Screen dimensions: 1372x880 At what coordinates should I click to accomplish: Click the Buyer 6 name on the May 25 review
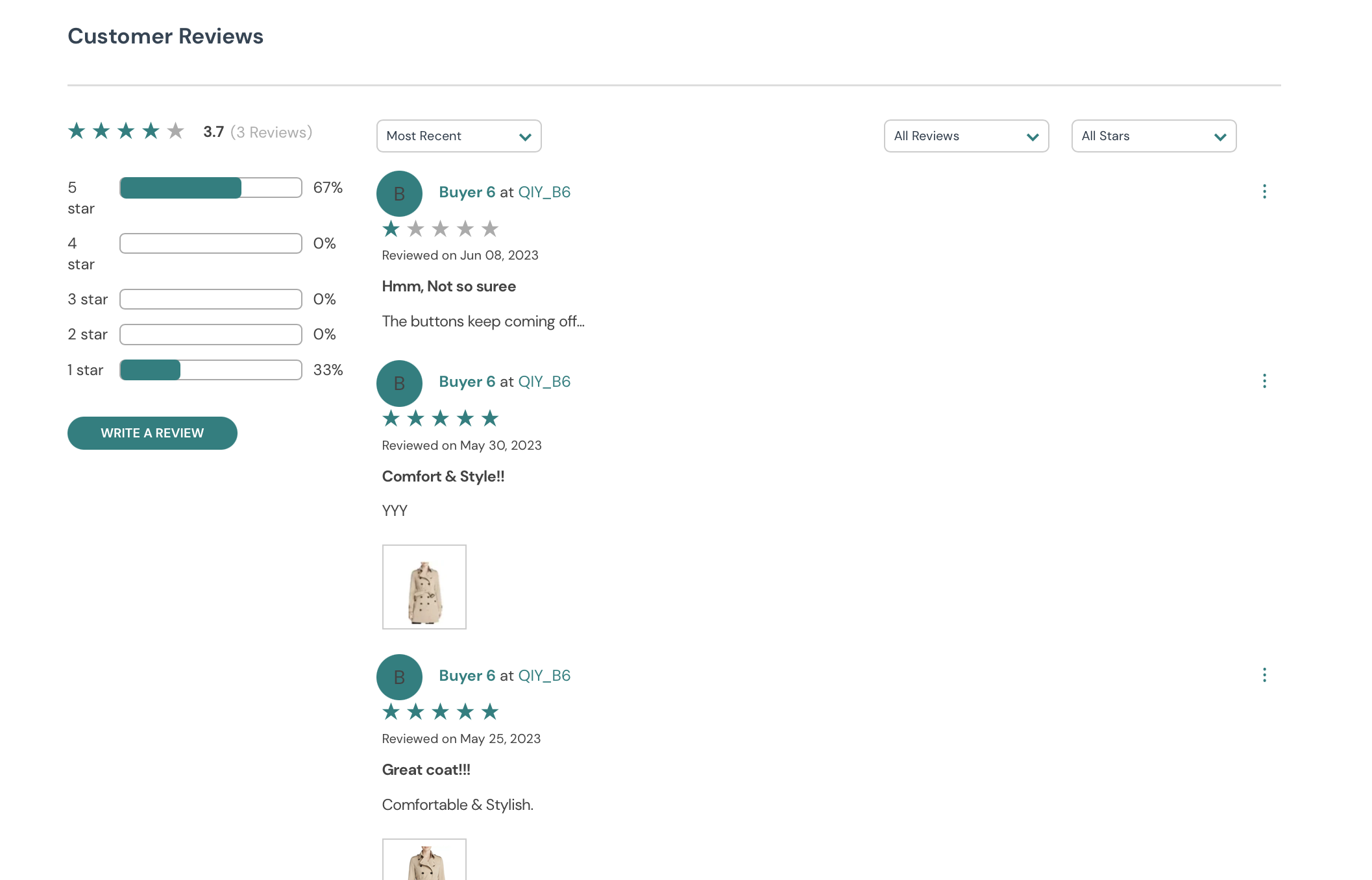tap(466, 675)
